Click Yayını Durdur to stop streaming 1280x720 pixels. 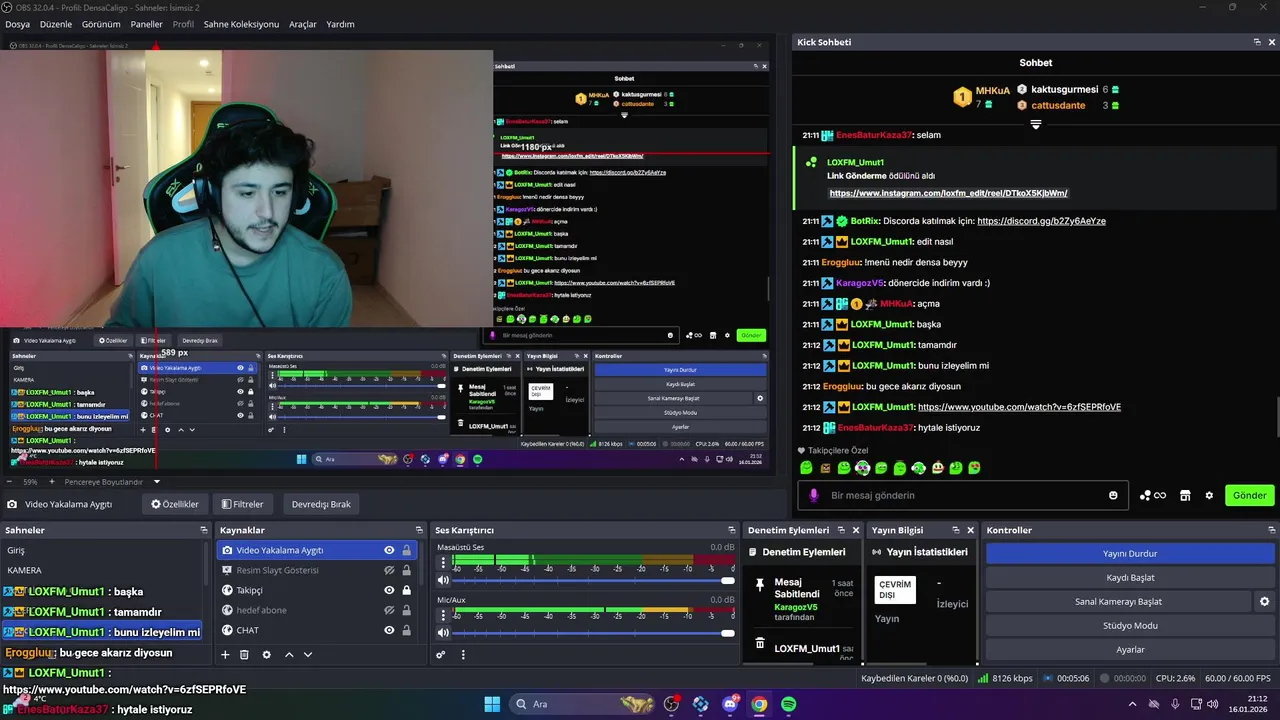coord(1130,553)
